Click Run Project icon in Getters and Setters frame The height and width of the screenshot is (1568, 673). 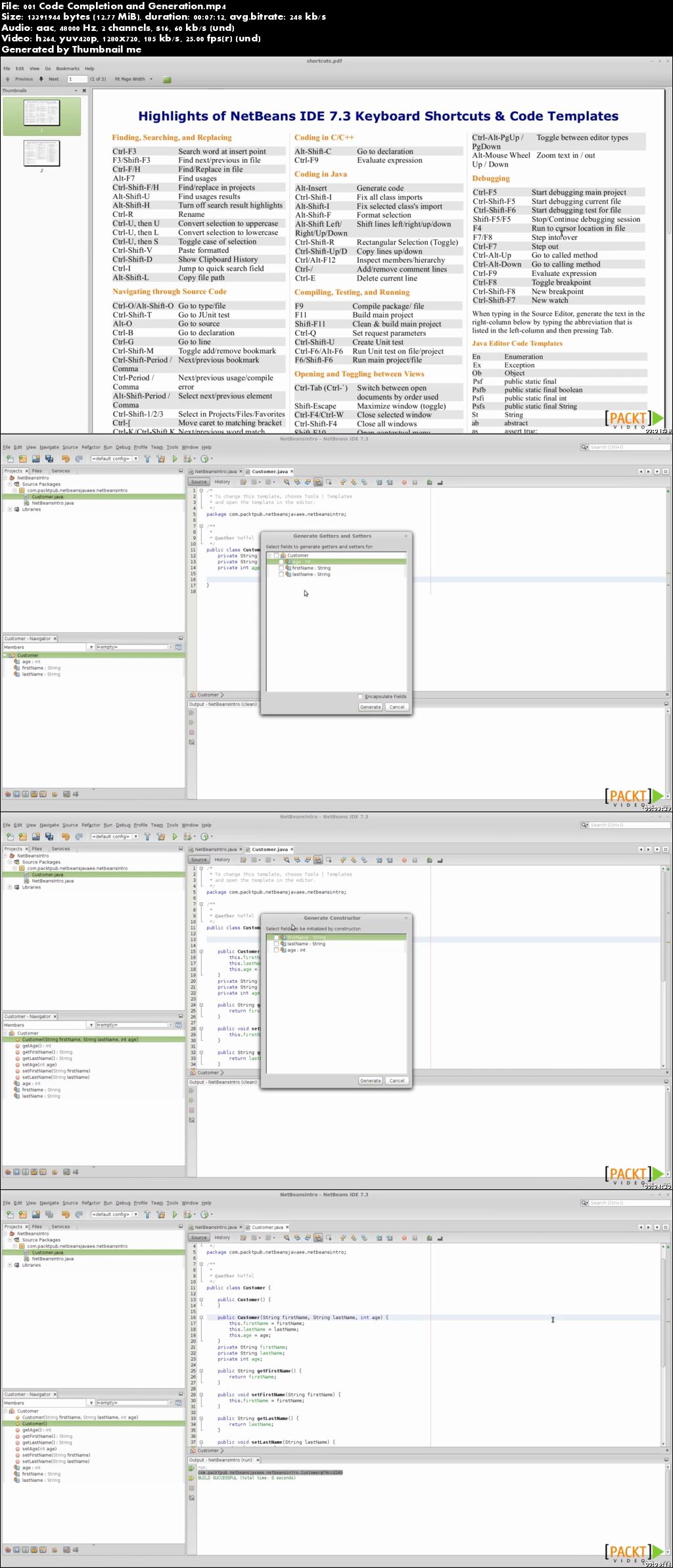[x=175, y=459]
